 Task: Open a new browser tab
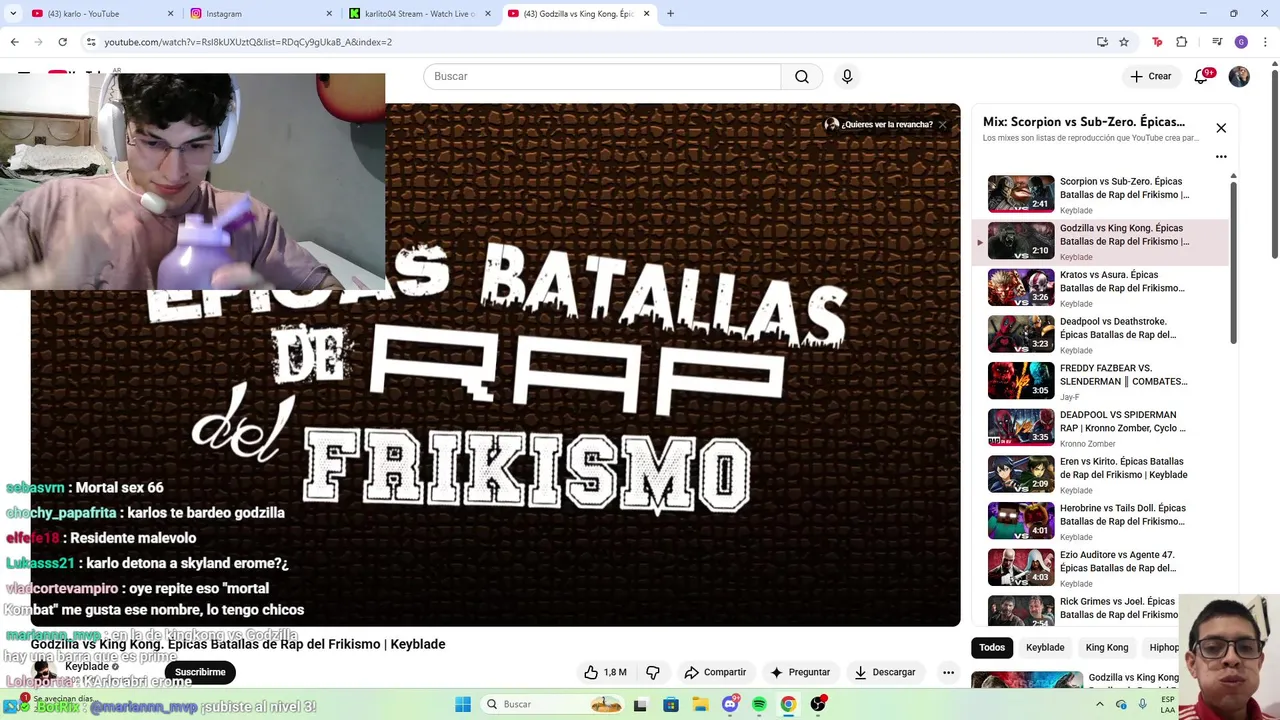(670, 13)
